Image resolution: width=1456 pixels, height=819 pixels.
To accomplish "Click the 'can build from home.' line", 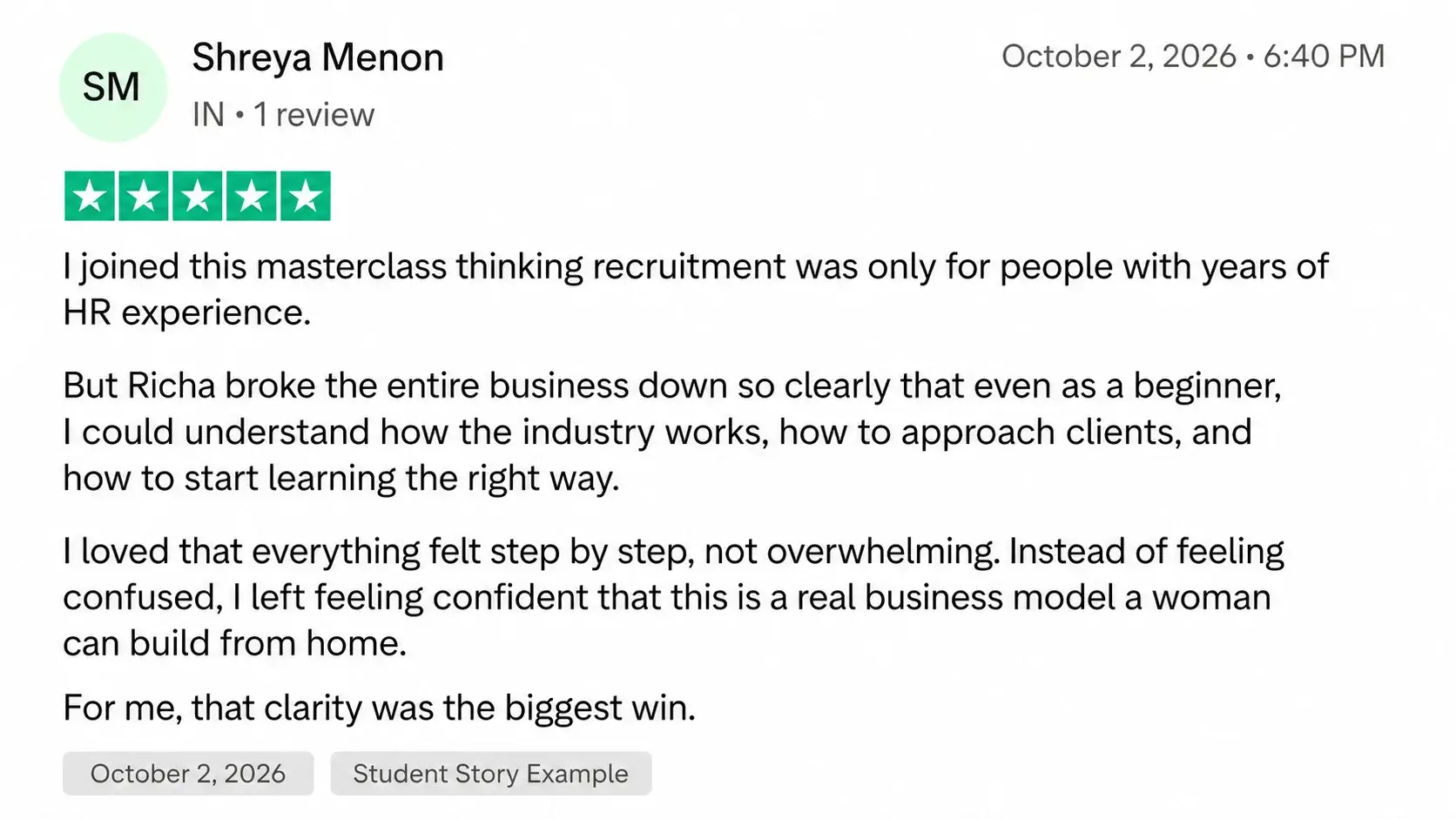I will [235, 643].
